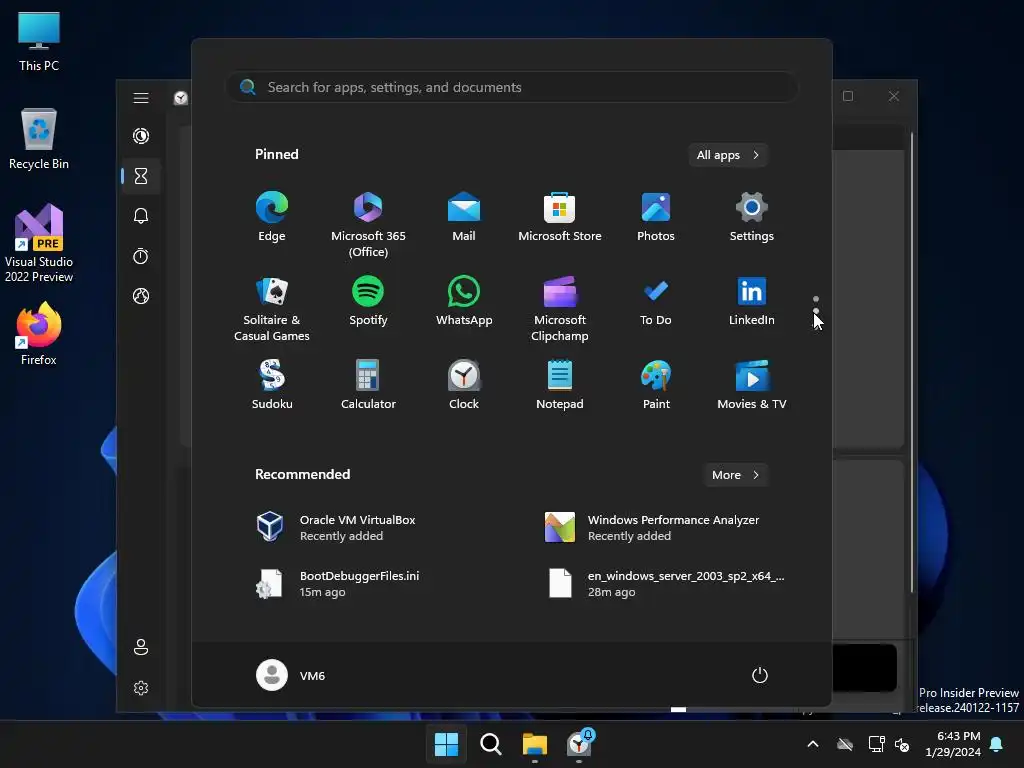Screen dimensions: 1024x768
Task: Click the Start menu search box
Action: (511, 87)
